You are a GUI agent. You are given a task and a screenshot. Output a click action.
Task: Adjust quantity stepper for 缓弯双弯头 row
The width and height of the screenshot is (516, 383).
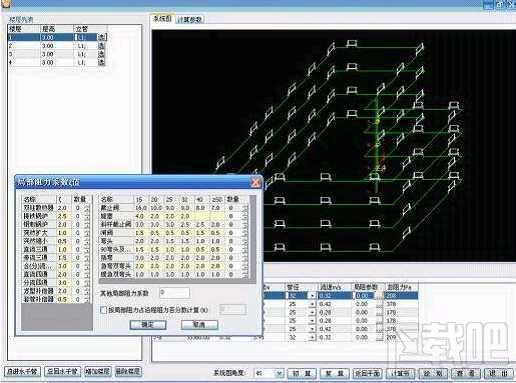coord(246,275)
